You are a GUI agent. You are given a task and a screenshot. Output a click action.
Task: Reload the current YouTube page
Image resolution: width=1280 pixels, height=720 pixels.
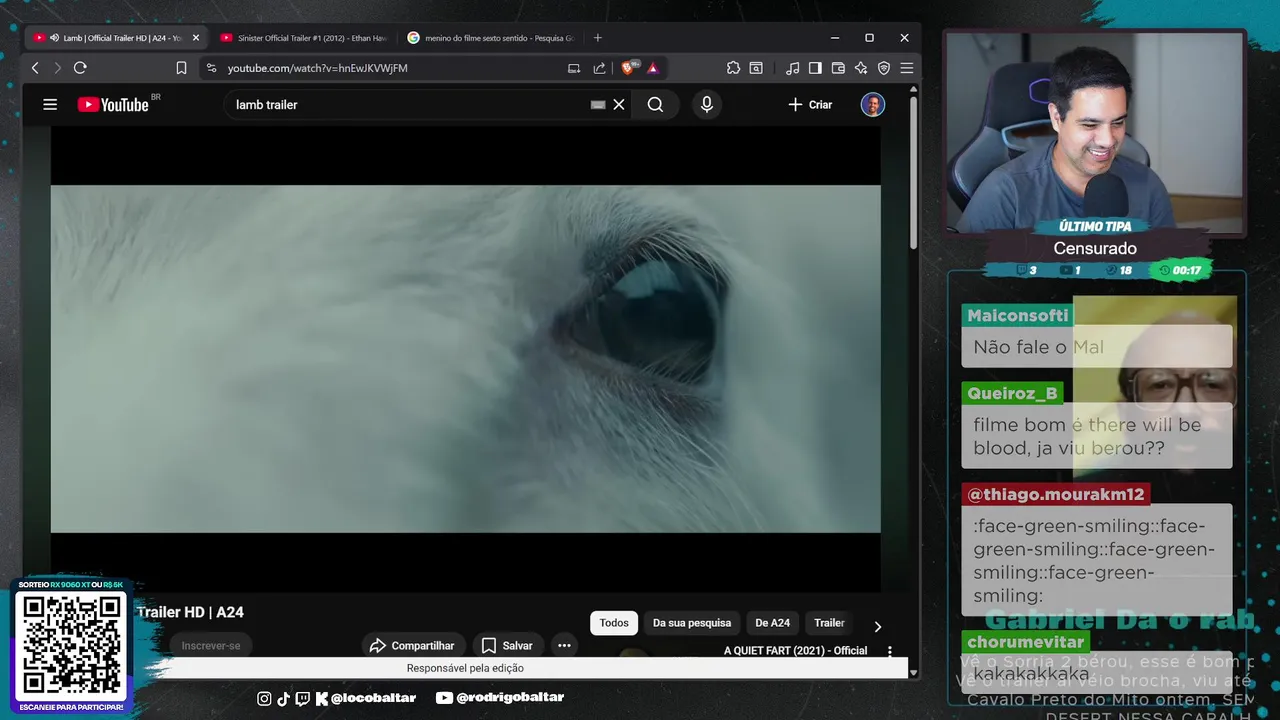80,68
